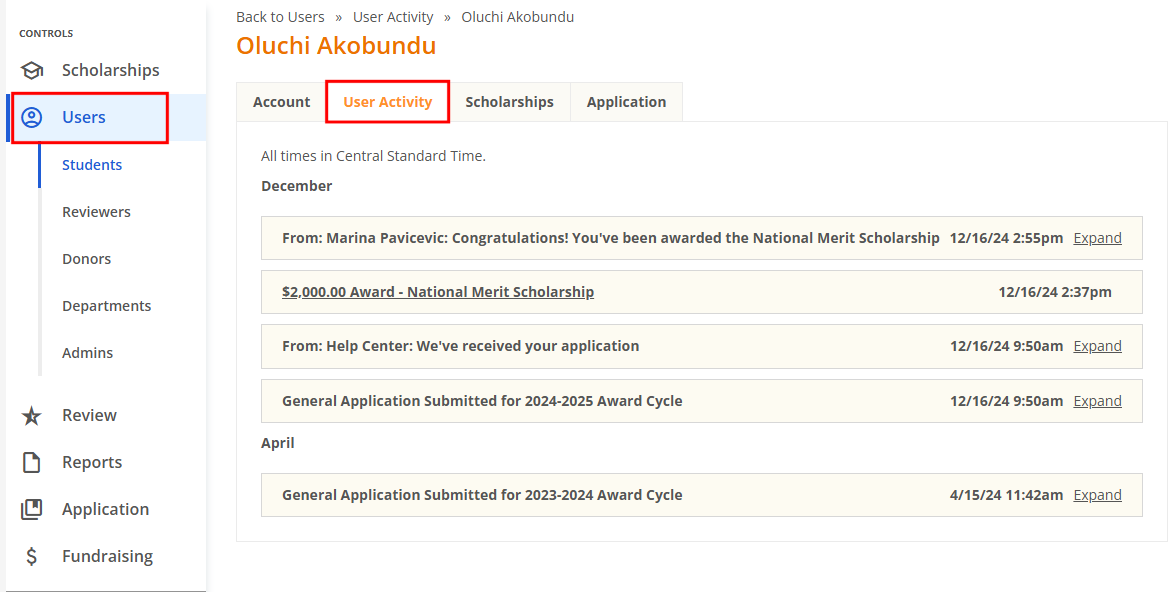Click Students in the sidebar
Viewport: 1174px width, 592px height.
[x=92, y=164]
